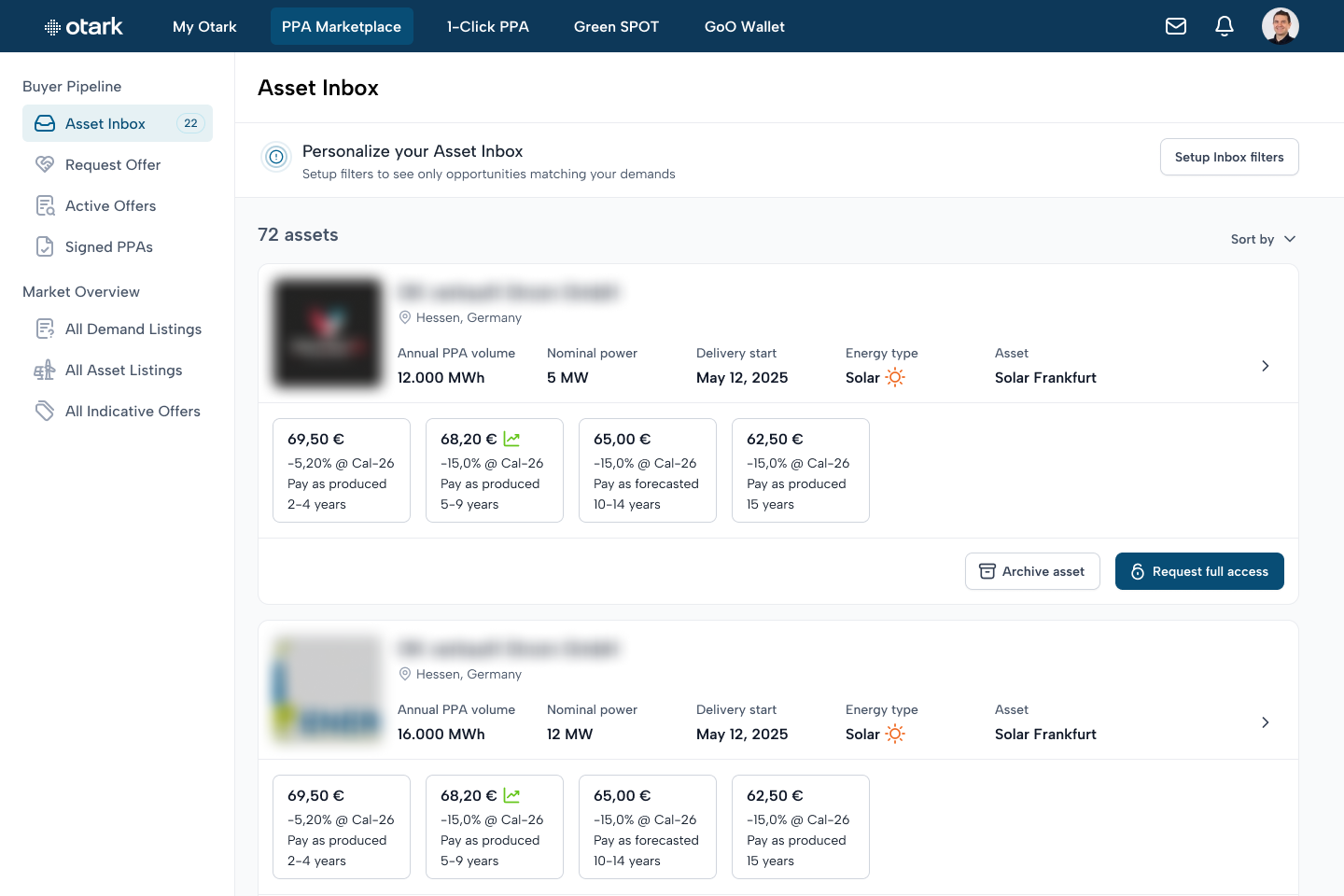This screenshot has height=896, width=1344.
Task: Click the 72 assets count text
Action: [298, 235]
